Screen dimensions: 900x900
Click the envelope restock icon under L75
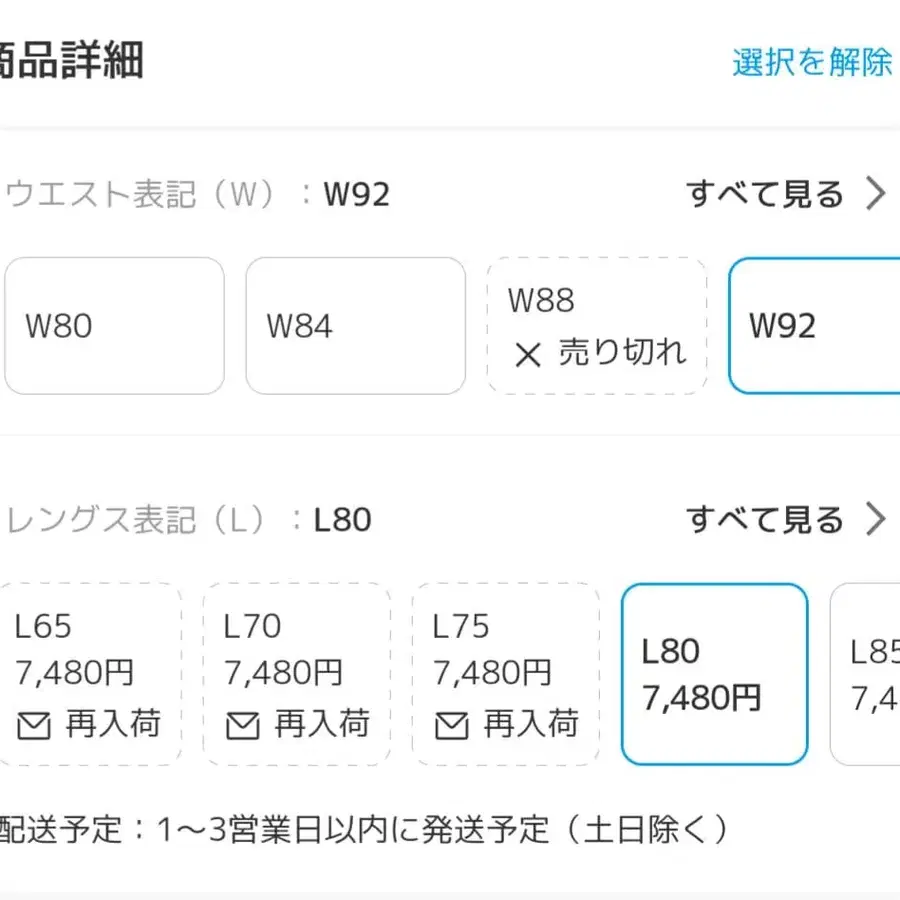[x=452, y=725]
